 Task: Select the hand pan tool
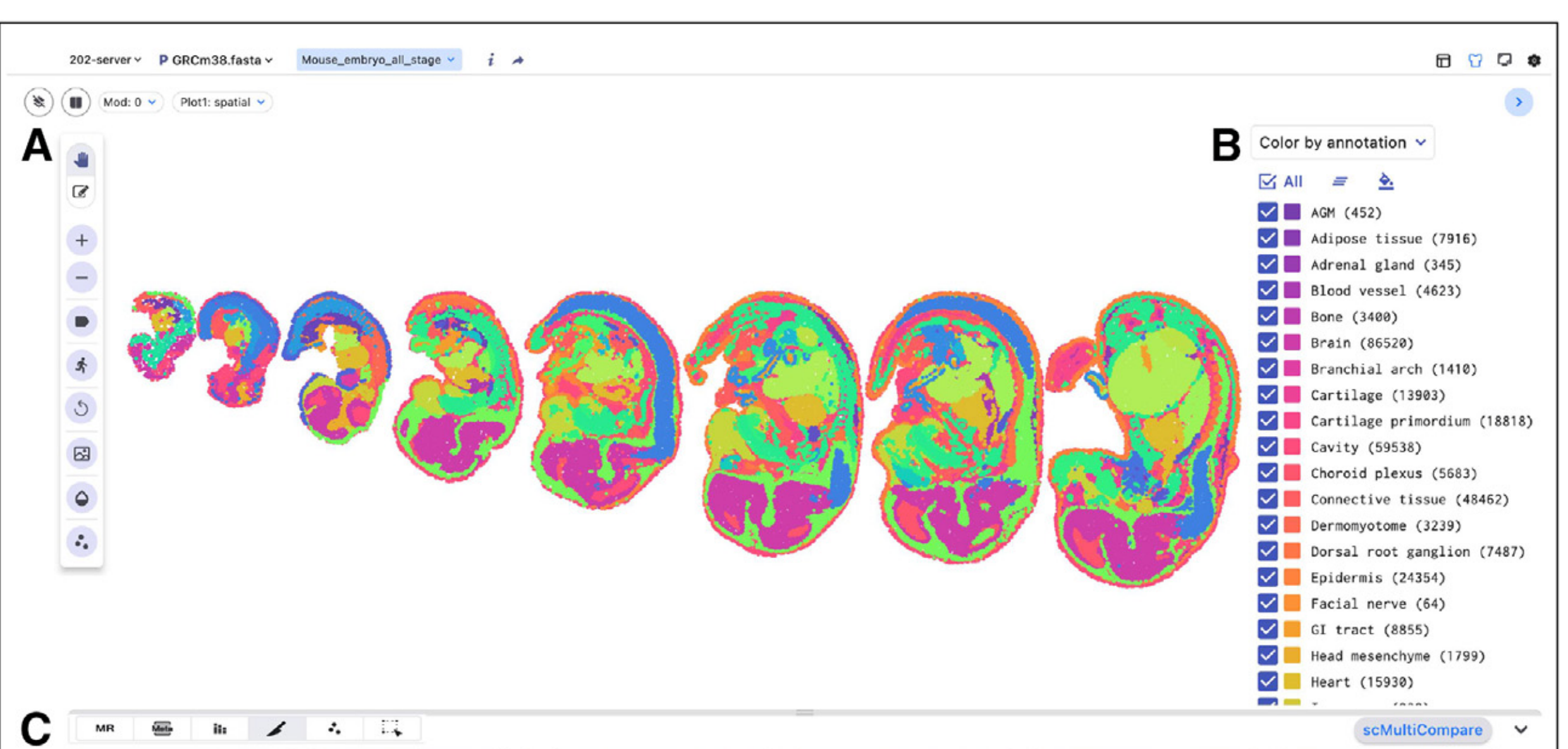pyautogui.click(x=81, y=159)
